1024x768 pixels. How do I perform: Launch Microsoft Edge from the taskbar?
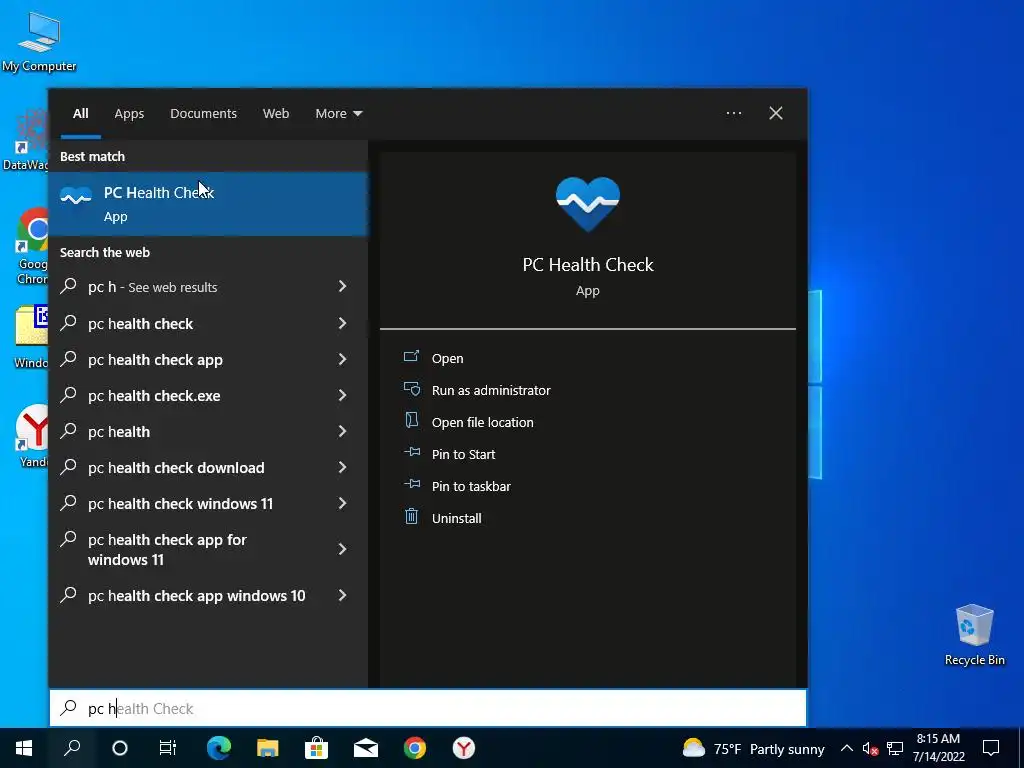tap(219, 748)
